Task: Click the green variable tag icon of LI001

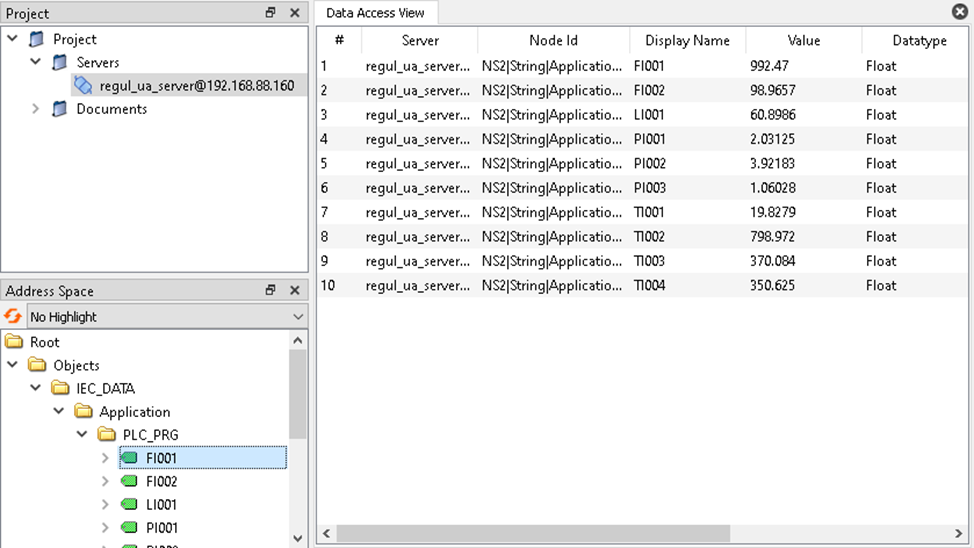Action: pyautogui.click(x=129, y=504)
